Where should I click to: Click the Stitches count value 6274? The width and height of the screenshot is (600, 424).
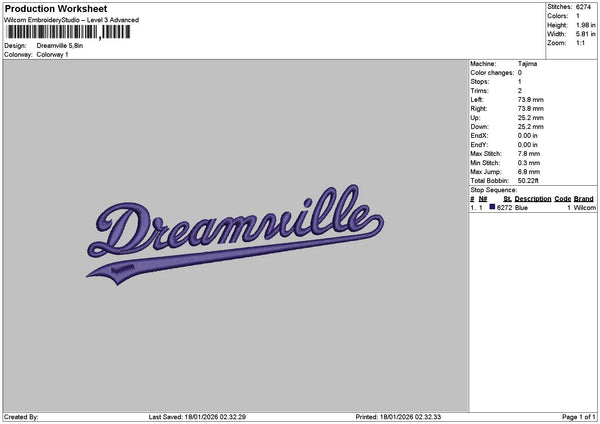click(583, 7)
